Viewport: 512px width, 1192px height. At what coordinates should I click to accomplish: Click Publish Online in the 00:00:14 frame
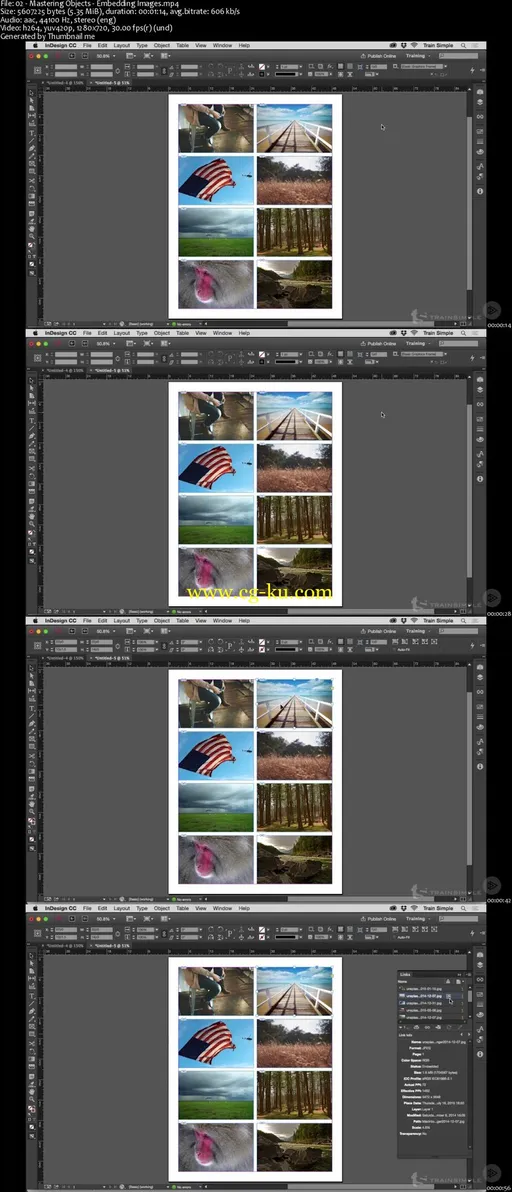(378, 55)
